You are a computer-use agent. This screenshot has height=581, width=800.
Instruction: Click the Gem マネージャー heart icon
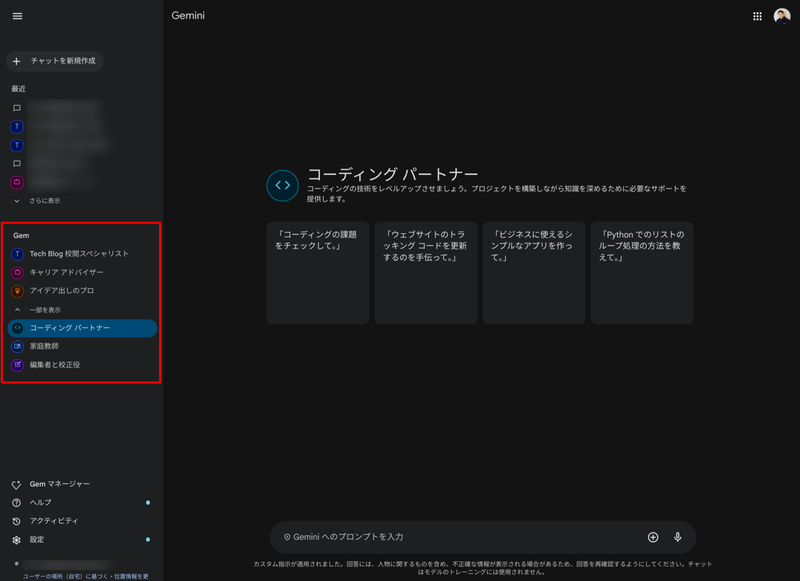16,484
